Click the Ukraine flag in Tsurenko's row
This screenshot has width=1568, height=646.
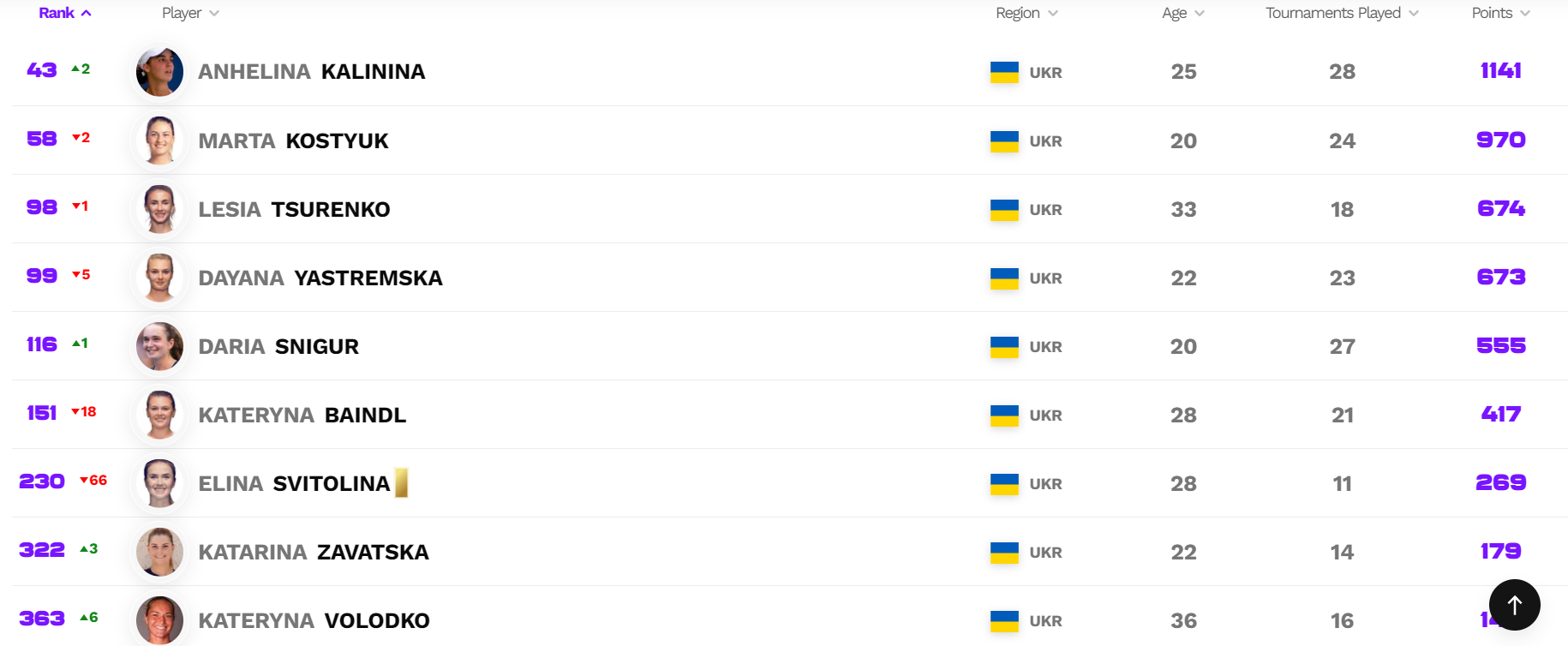point(1004,209)
